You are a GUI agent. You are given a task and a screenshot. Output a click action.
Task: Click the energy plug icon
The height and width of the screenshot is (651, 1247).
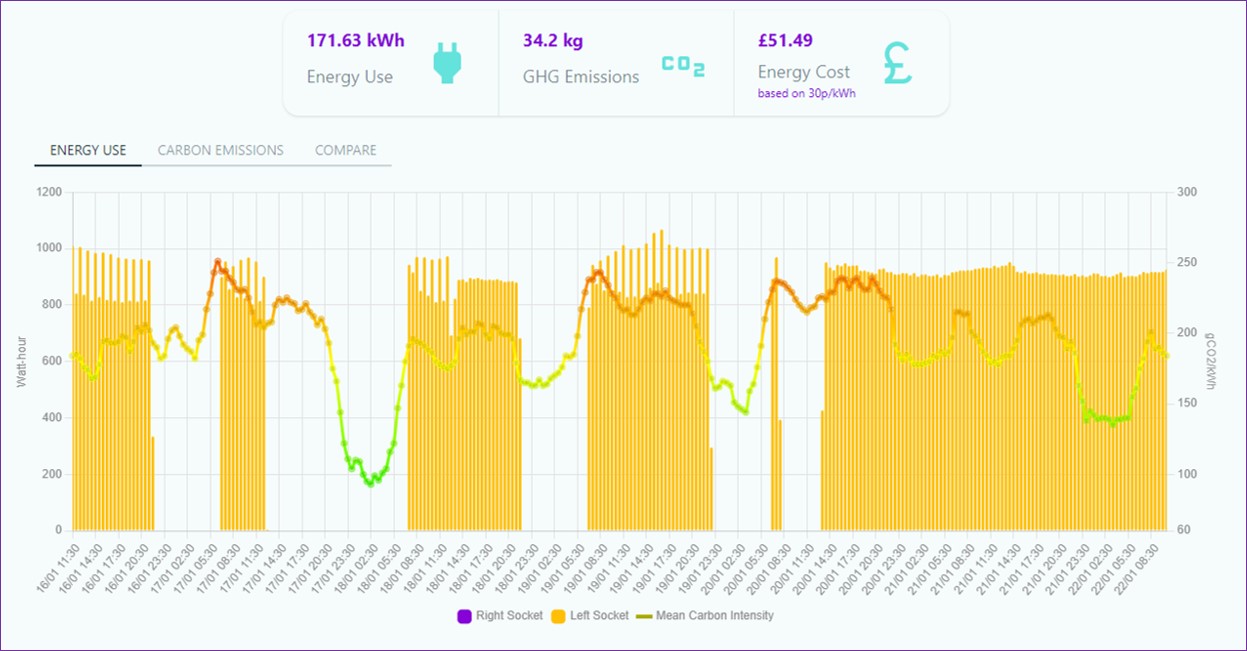pyautogui.click(x=448, y=62)
